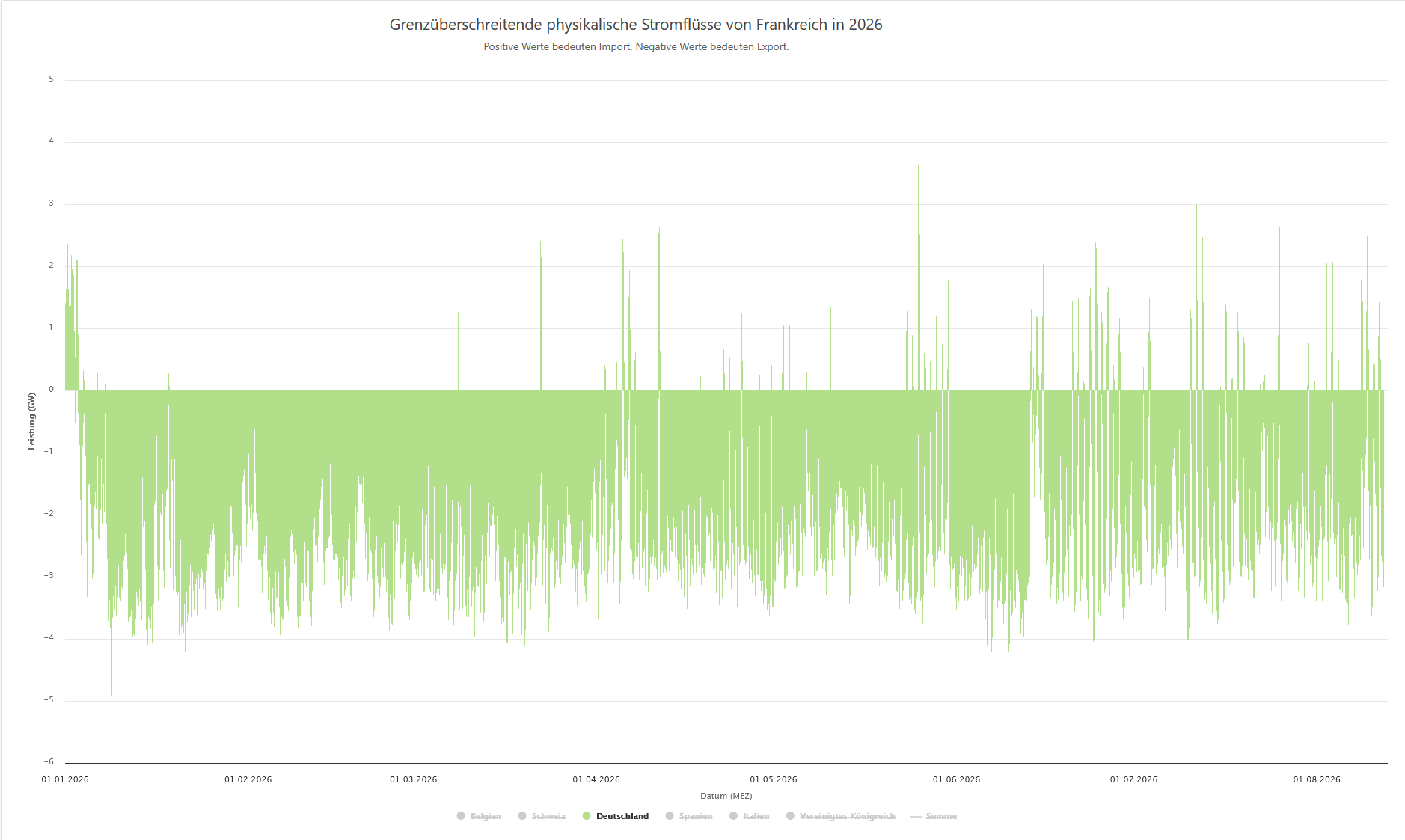Viewport: 1405px width, 840px height.
Task: Toggle the Spanien legend circle marker
Action: tap(670, 816)
